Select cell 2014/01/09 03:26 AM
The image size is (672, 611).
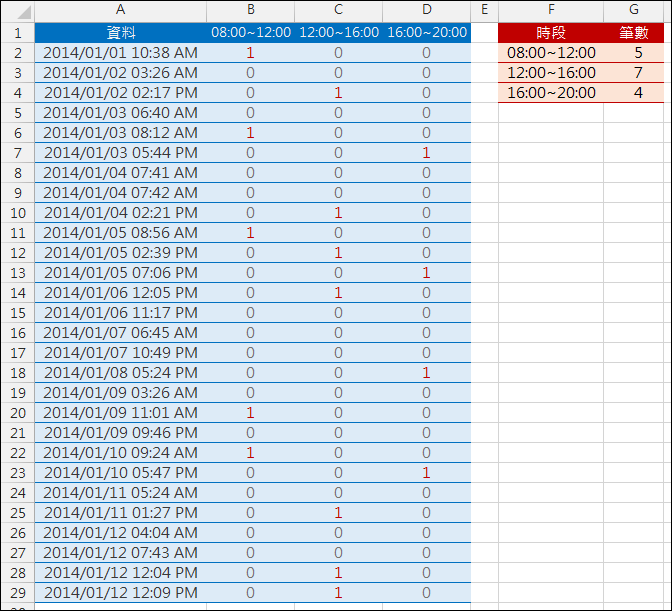[120, 392]
